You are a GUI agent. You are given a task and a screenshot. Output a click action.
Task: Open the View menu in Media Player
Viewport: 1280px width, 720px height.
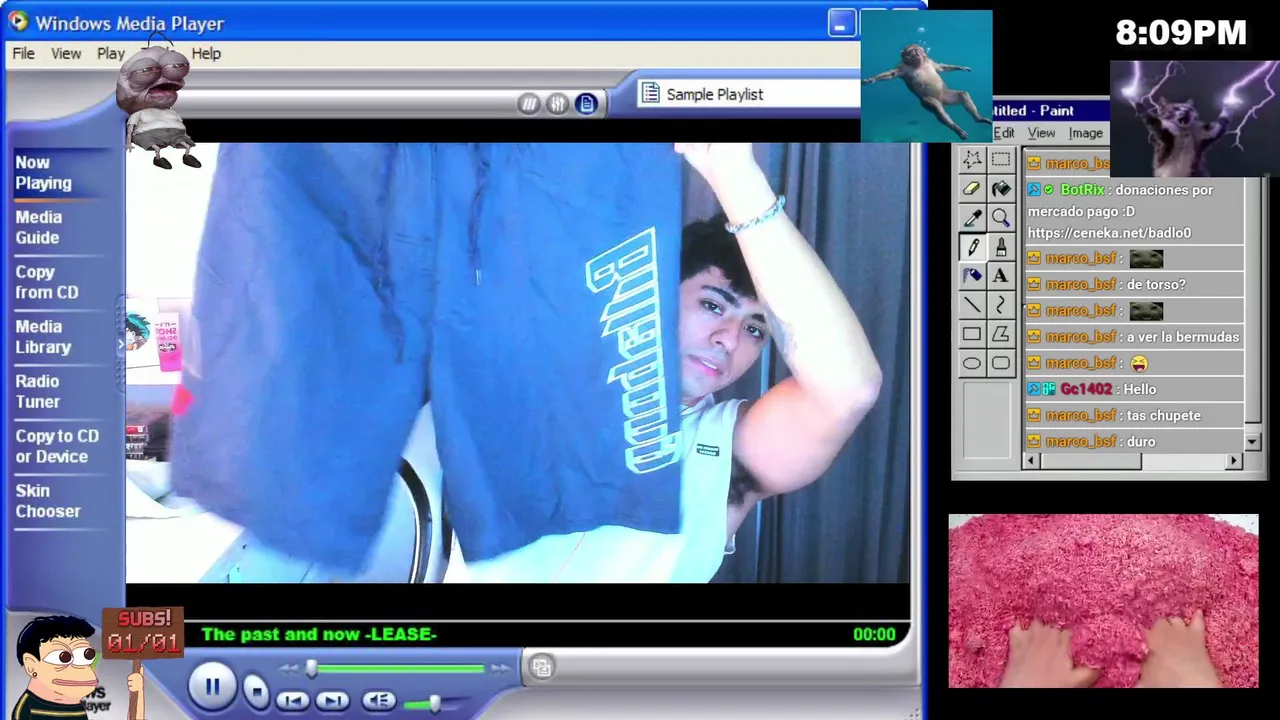click(x=66, y=53)
